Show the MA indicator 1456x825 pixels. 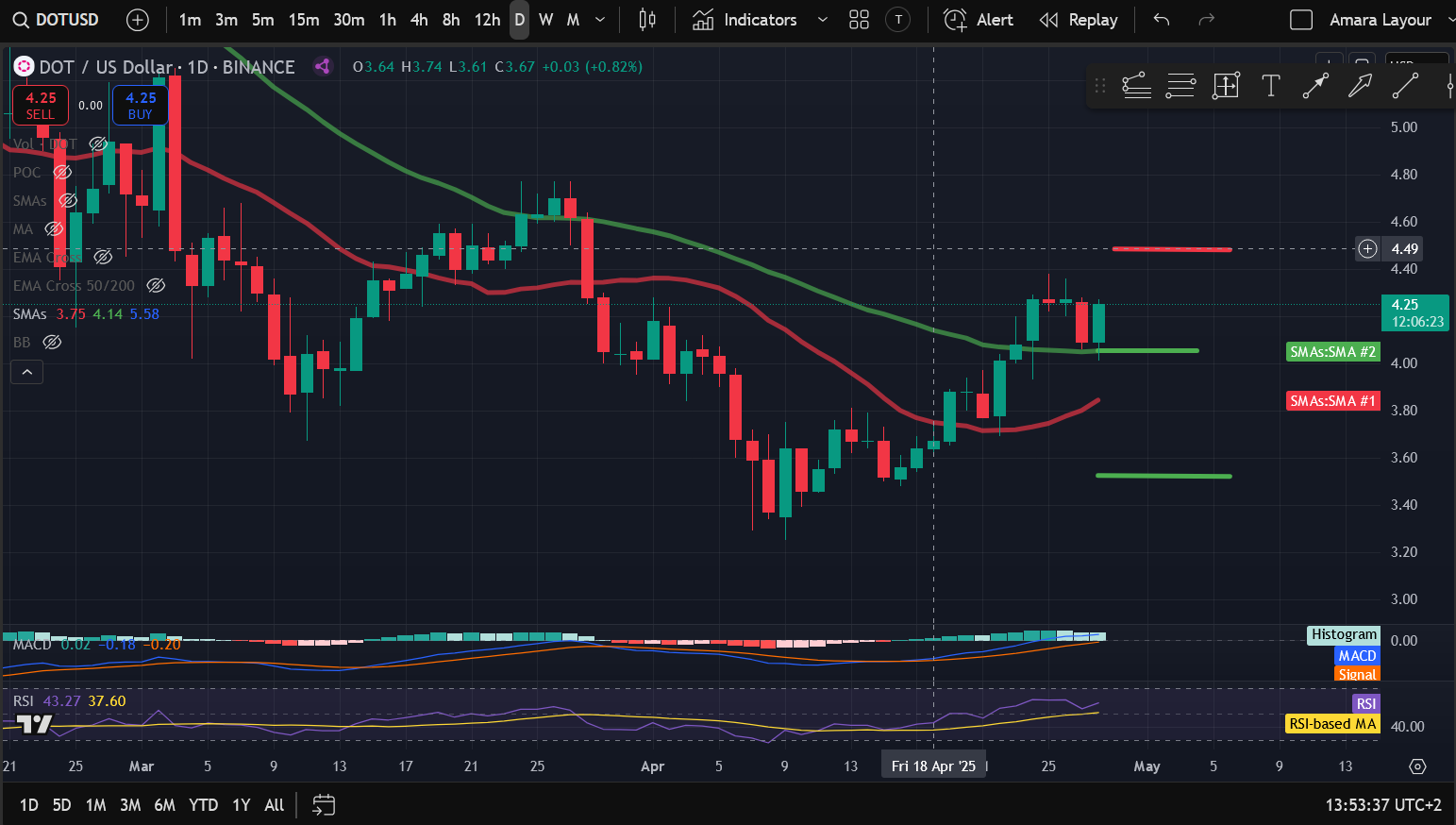point(54,228)
